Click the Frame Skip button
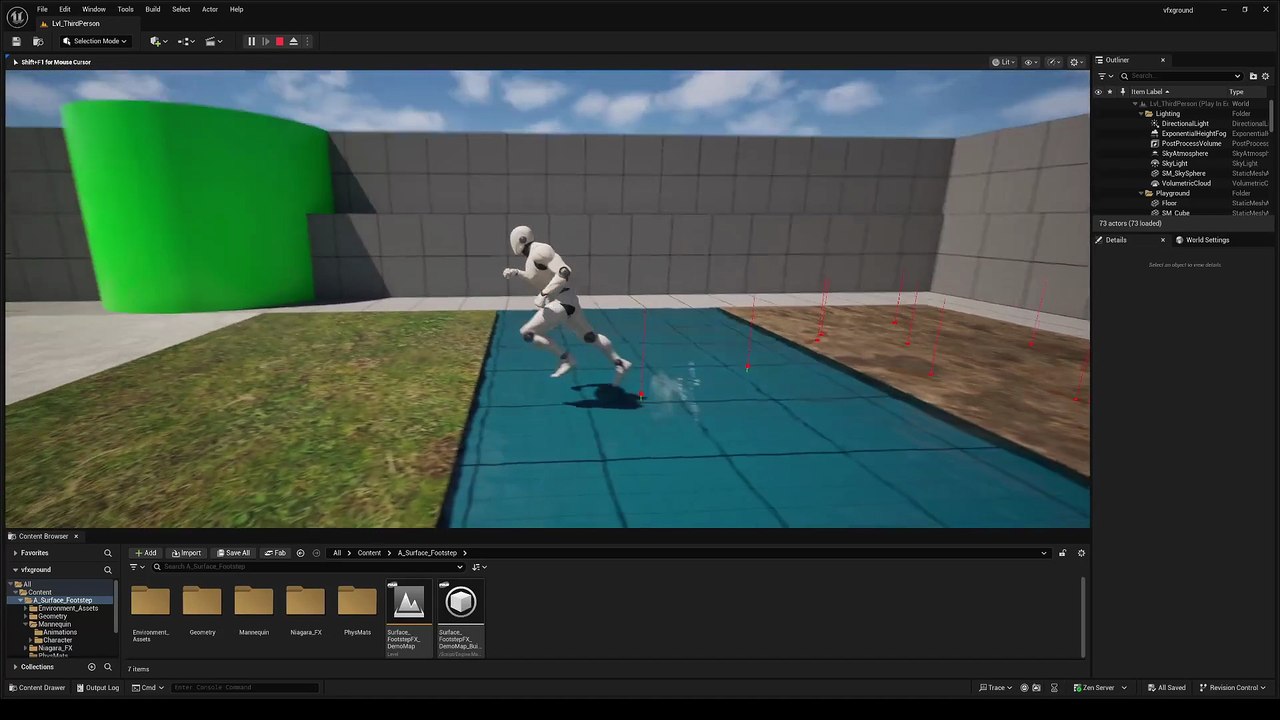The height and width of the screenshot is (720, 1280). [x=265, y=41]
